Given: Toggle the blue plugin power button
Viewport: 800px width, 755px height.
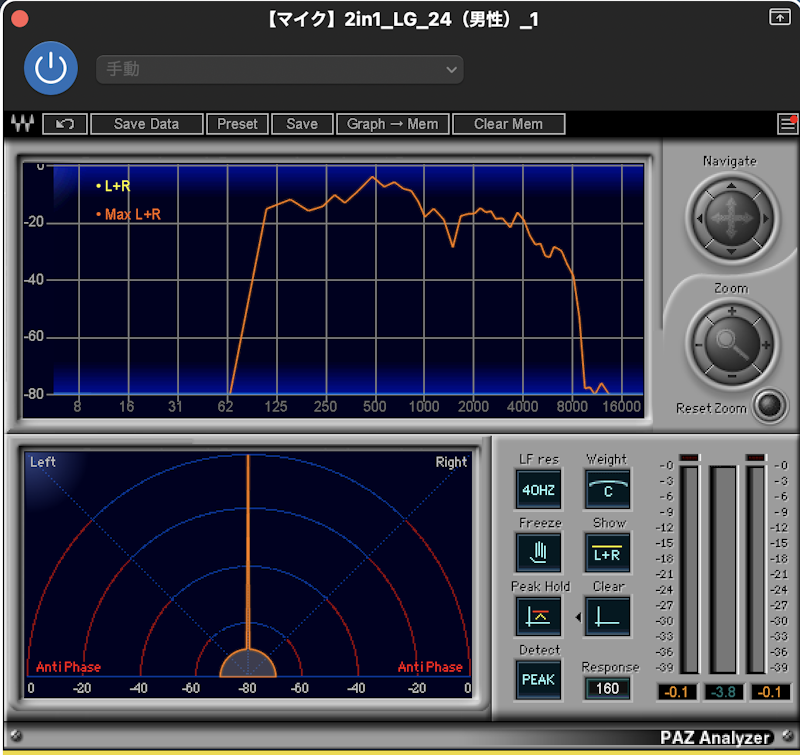Looking at the screenshot, I should 51,68.
